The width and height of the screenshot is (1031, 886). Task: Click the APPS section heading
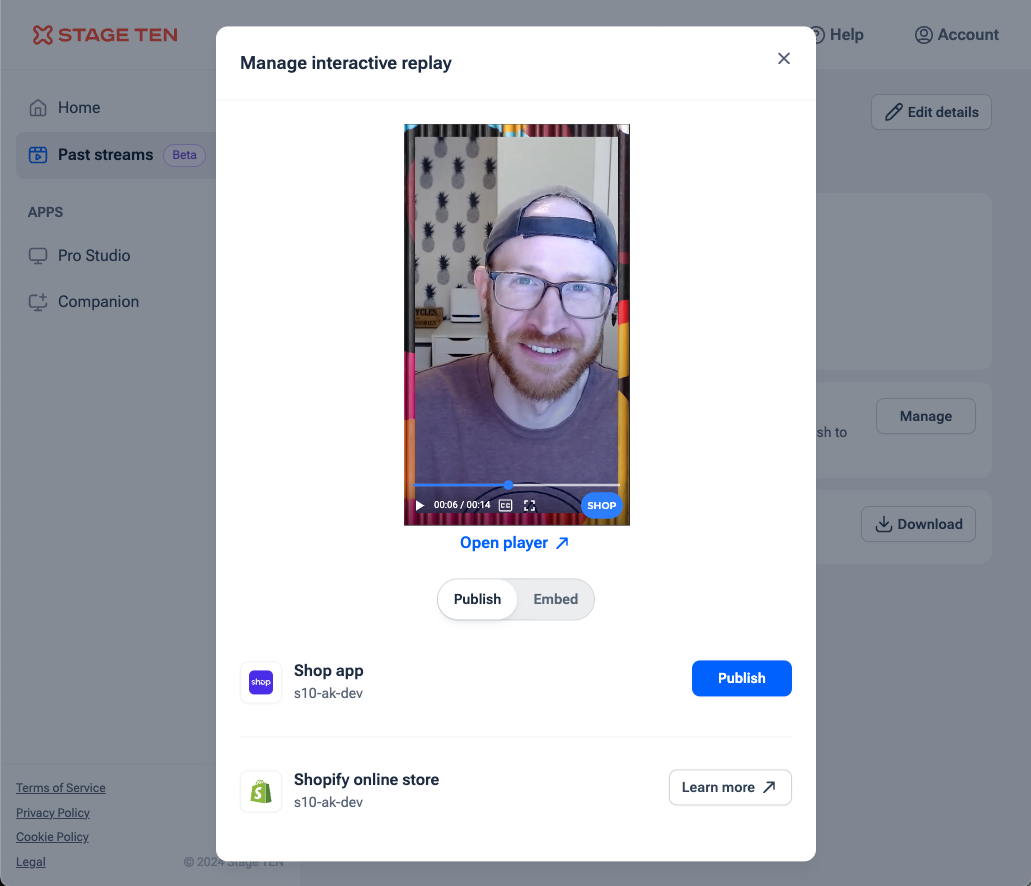click(45, 212)
